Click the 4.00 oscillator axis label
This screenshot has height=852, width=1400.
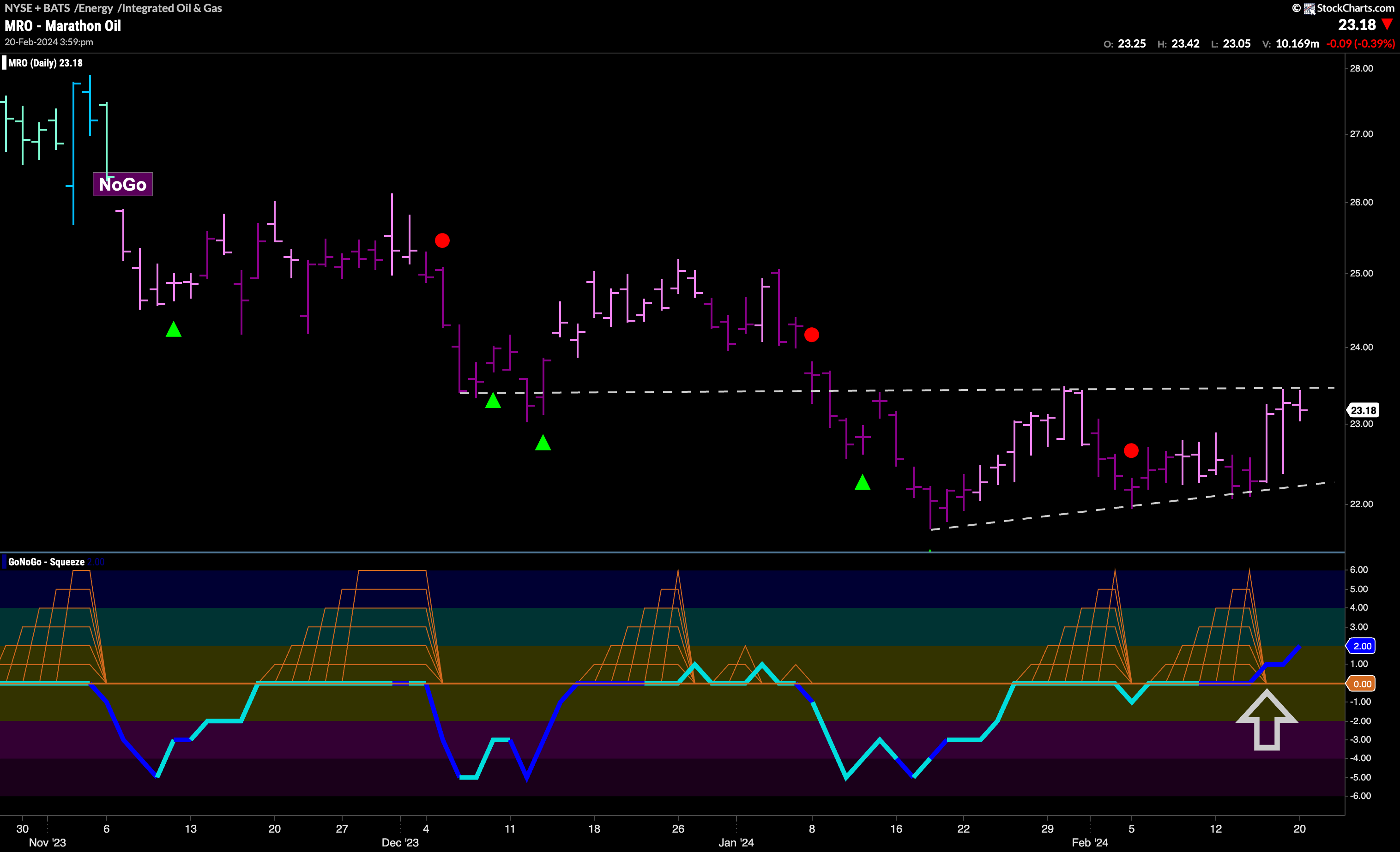(1360, 608)
